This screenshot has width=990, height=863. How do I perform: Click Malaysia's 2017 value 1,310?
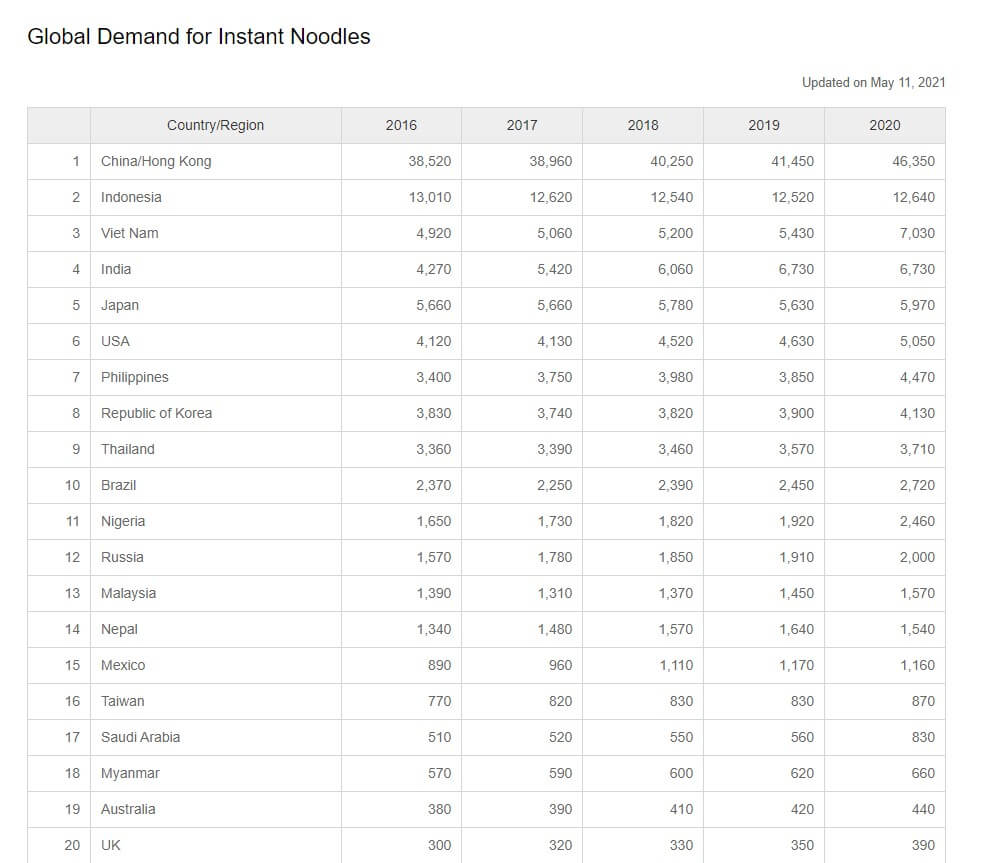coord(554,593)
